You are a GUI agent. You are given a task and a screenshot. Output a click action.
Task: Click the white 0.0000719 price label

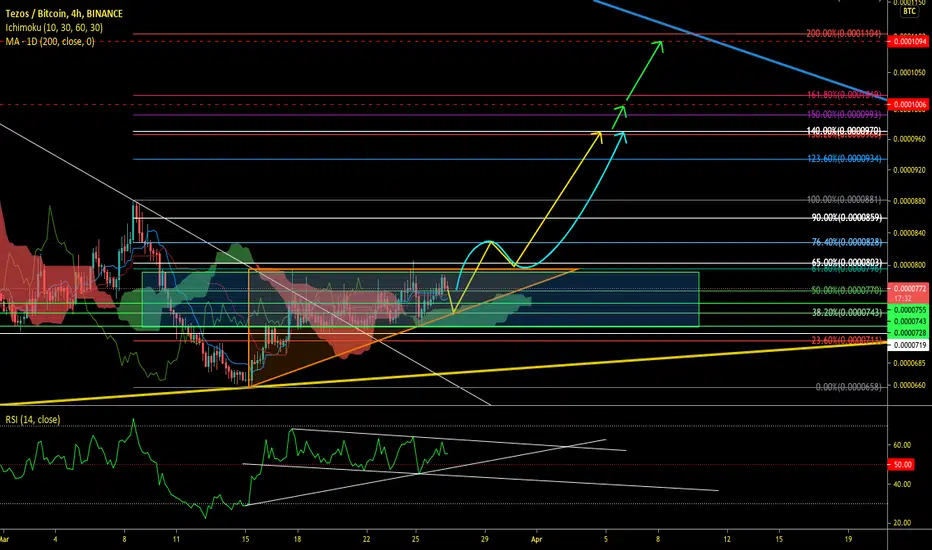pos(909,345)
